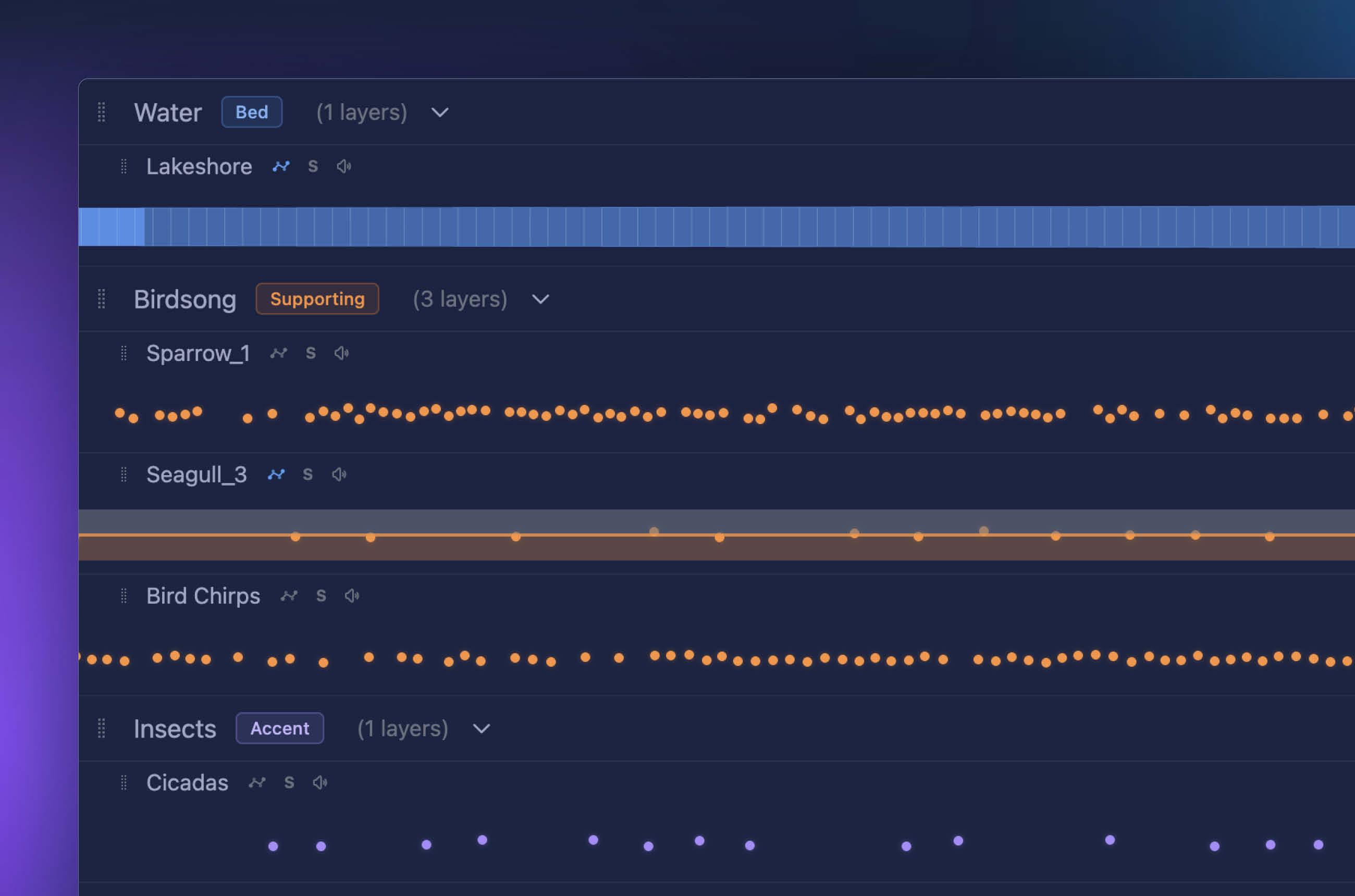The image size is (1355, 896).
Task: Collapse the Birdsong group chevron
Action: tap(540, 300)
